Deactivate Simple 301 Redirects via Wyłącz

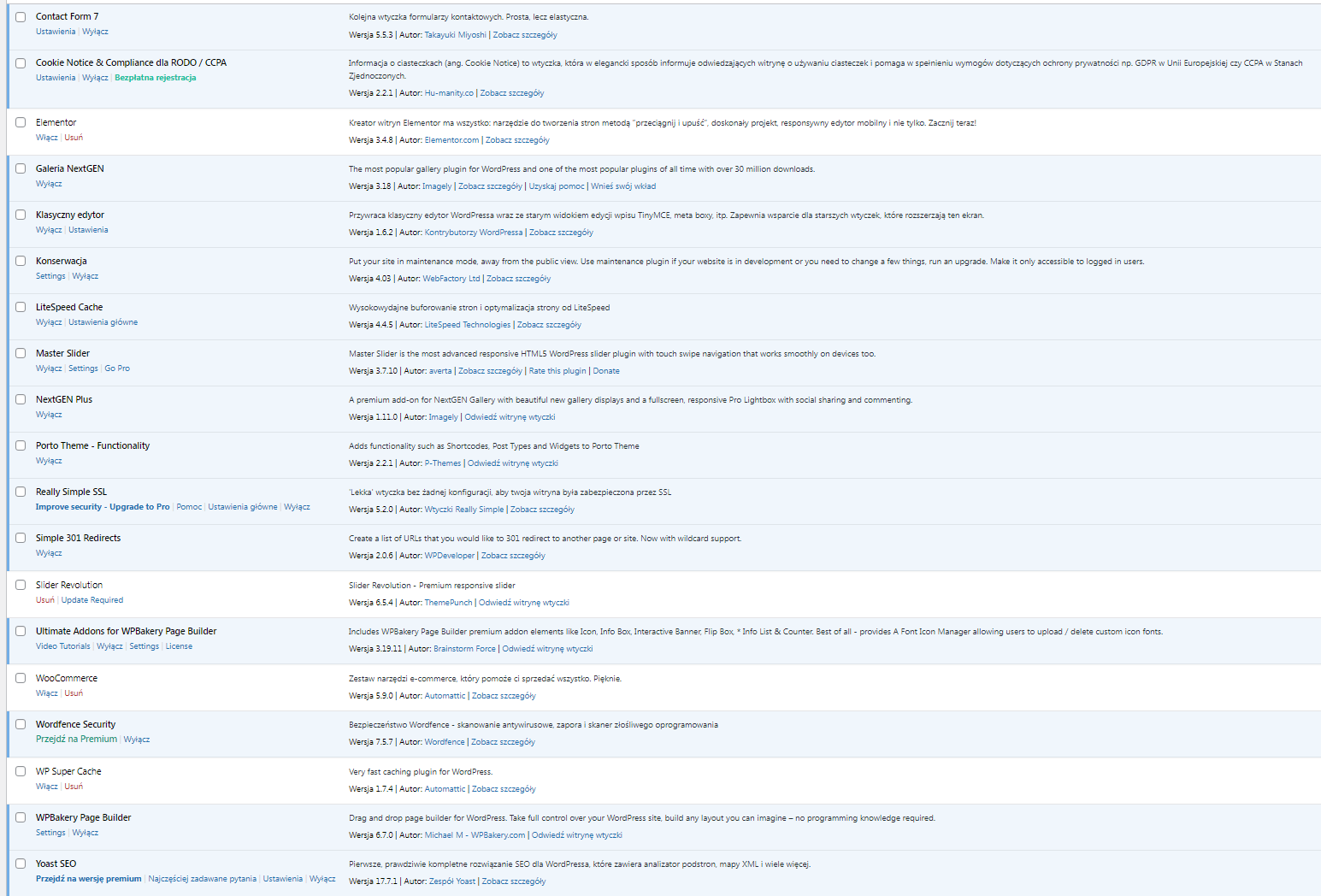coord(49,553)
